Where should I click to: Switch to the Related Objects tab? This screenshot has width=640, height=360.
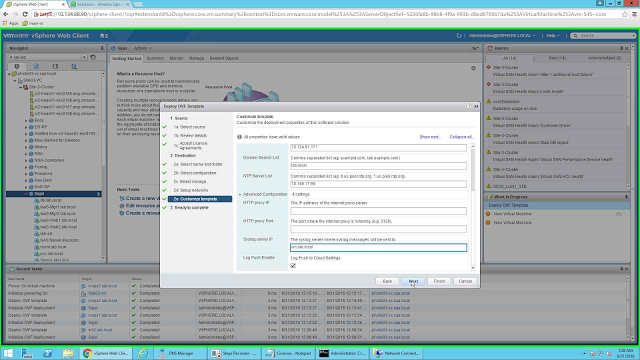tap(224, 58)
